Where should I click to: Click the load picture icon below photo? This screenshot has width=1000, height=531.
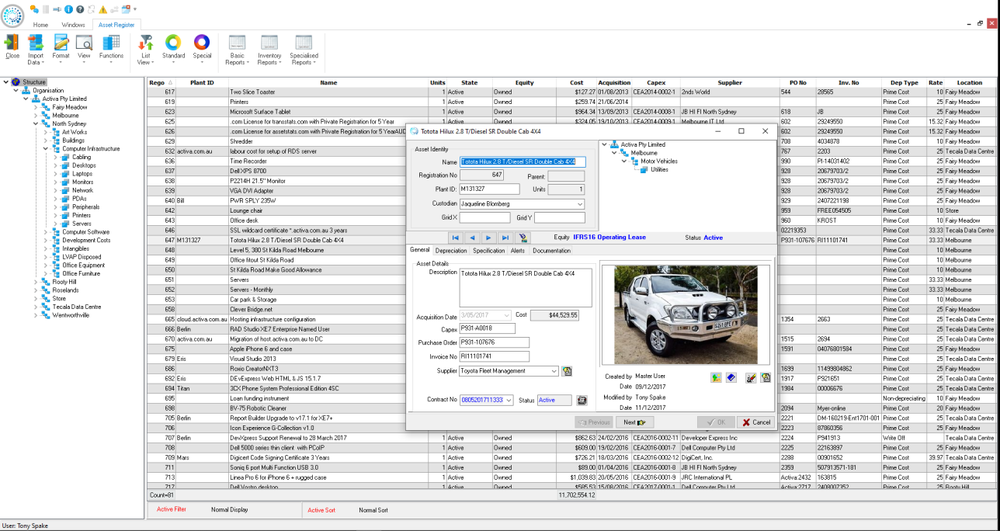(x=716, y=378)
